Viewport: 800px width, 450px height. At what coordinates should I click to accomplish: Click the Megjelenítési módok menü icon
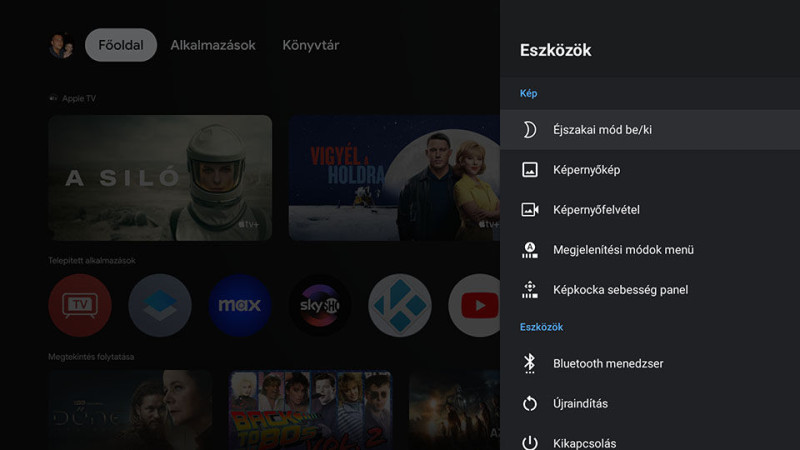tap(530, 250)
